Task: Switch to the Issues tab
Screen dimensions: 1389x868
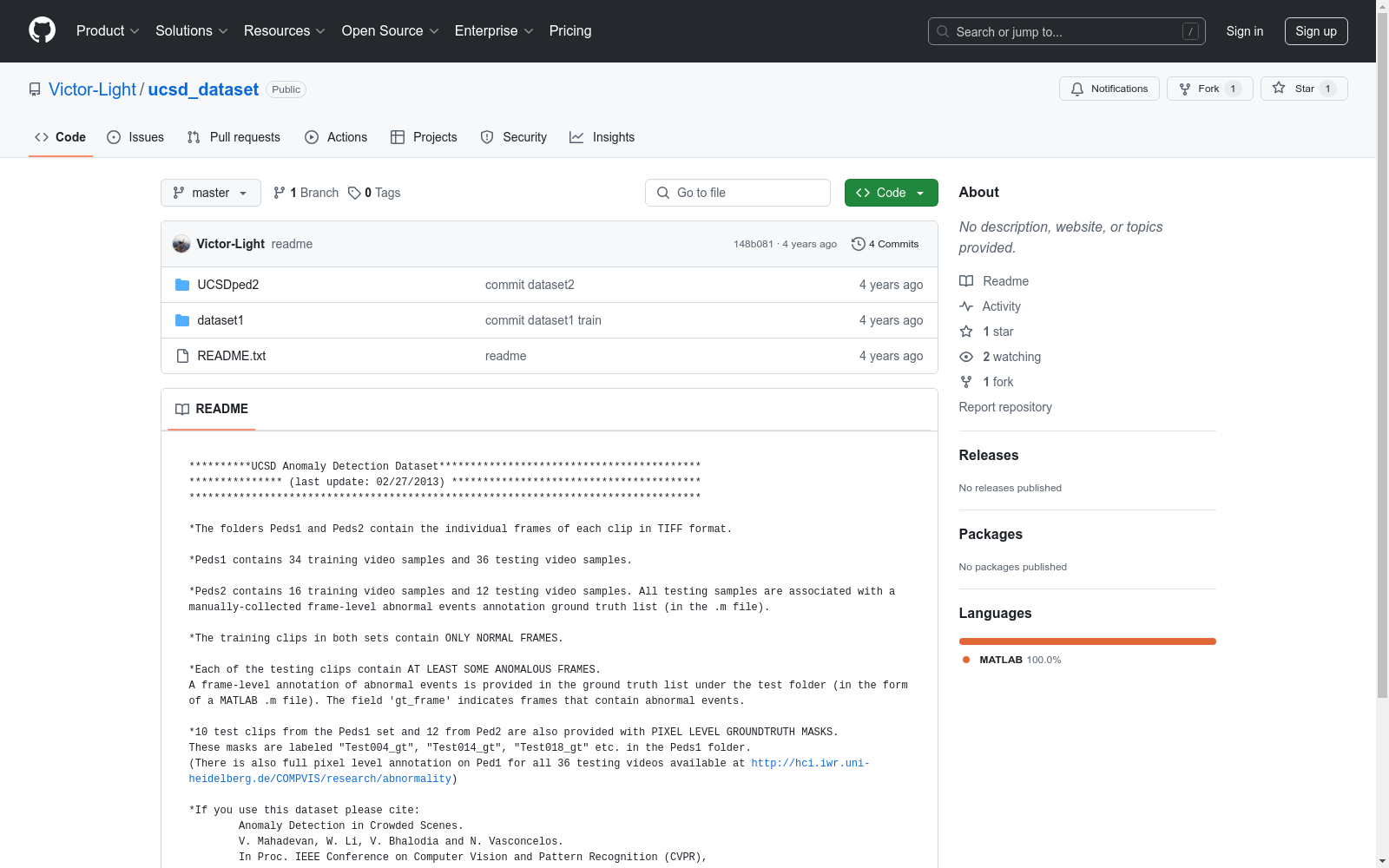Action: click(x=135, y=137)
